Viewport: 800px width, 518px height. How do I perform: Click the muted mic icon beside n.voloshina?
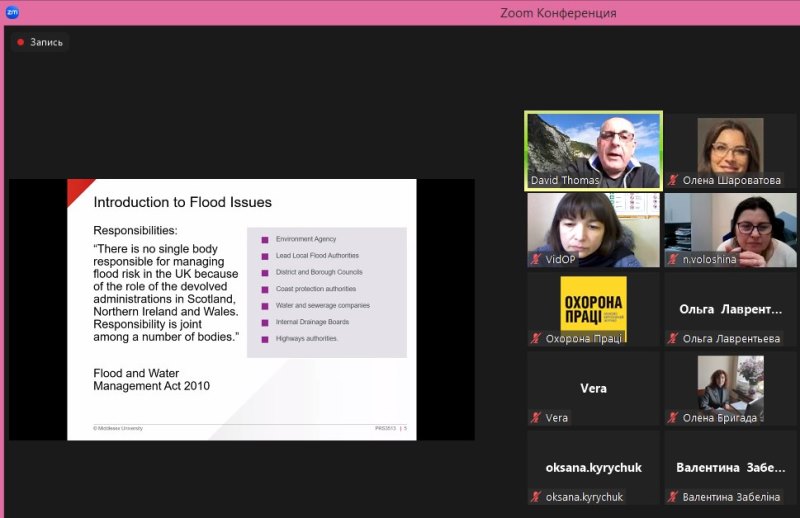(x=673, y=259)
